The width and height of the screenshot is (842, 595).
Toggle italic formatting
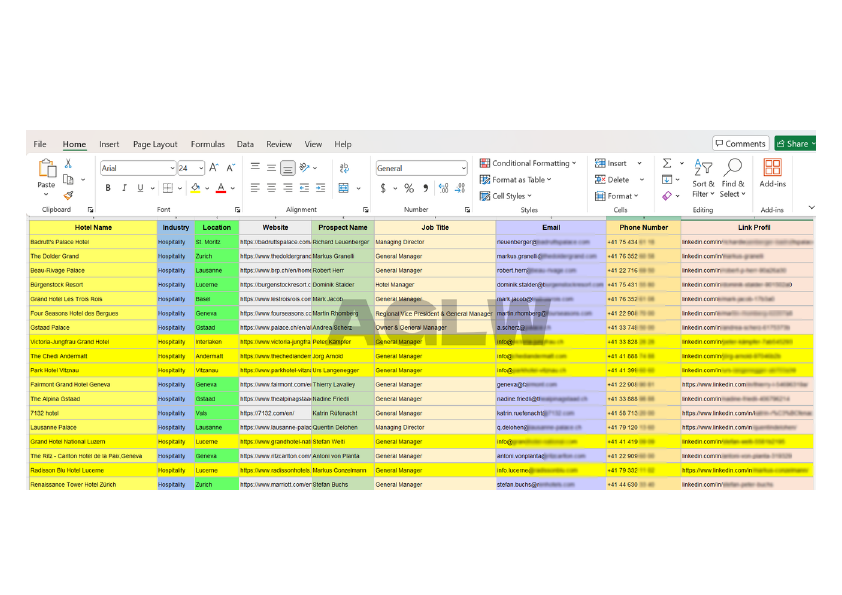coord(124,187)
